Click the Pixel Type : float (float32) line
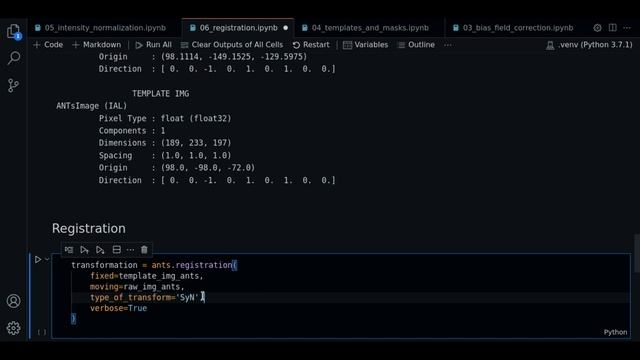 tap(165, 118)
